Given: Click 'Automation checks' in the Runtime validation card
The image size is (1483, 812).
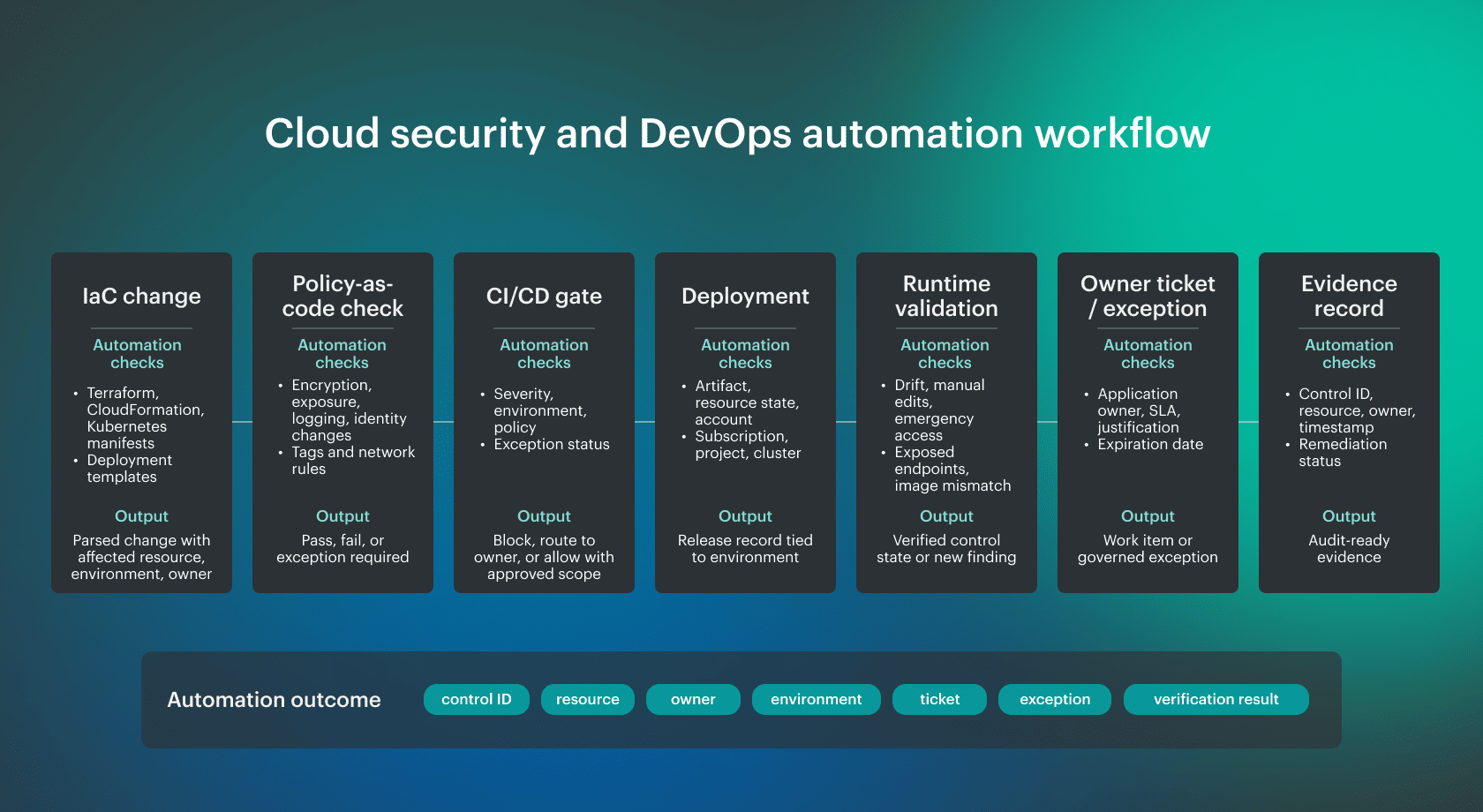Looking at the screenshot, I should pyautogui.click(x=945, y=354).
